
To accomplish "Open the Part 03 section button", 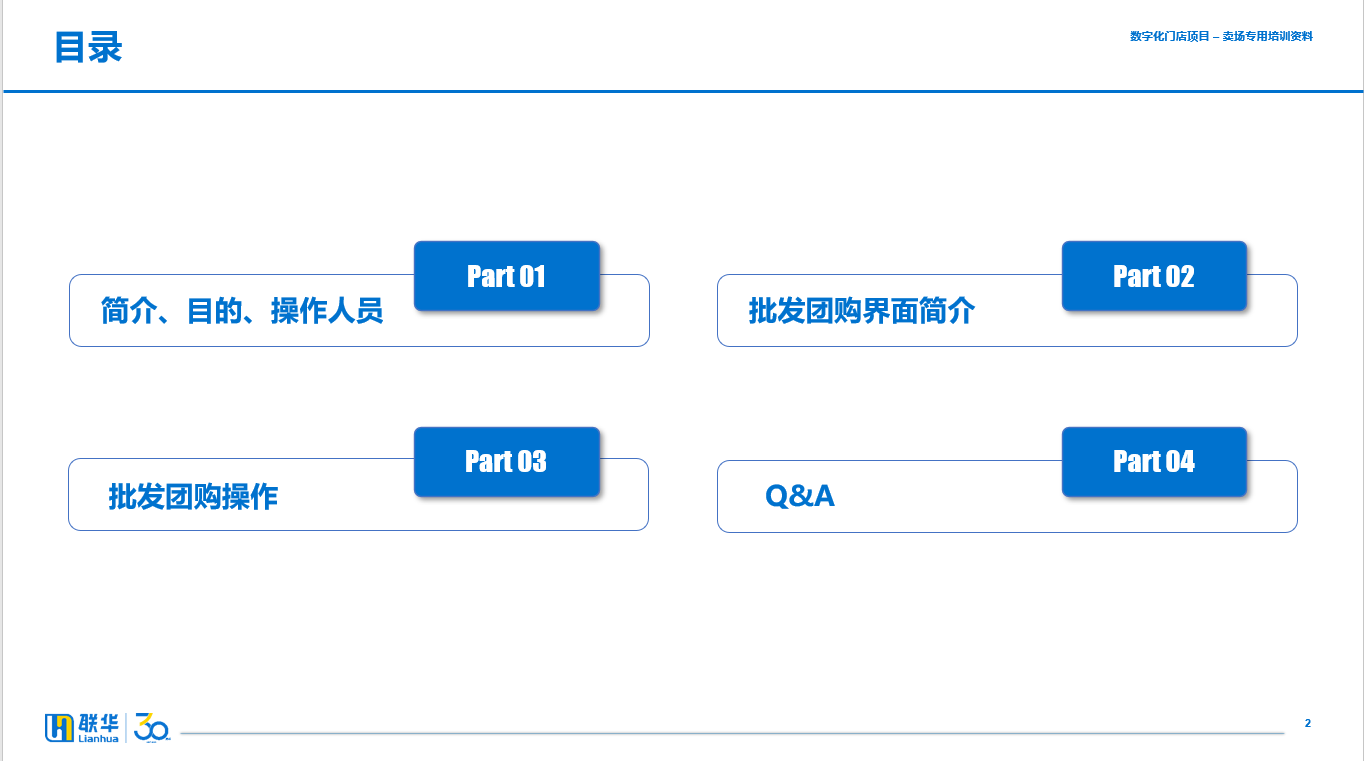I will click(506, 461).
